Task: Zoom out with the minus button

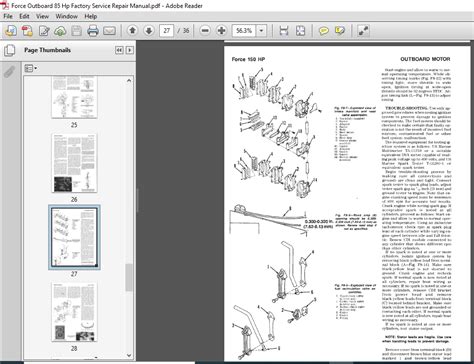Action: (x=205, y=31)
